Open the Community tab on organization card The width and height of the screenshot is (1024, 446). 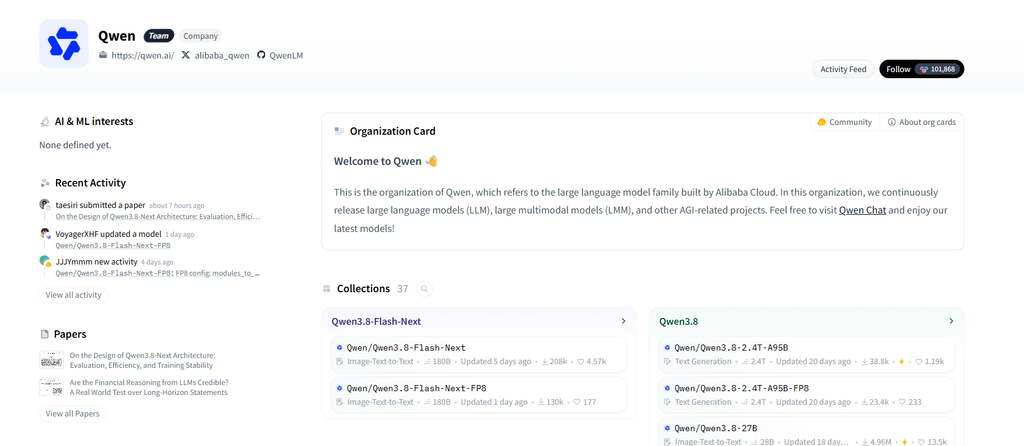click(844, 122)
